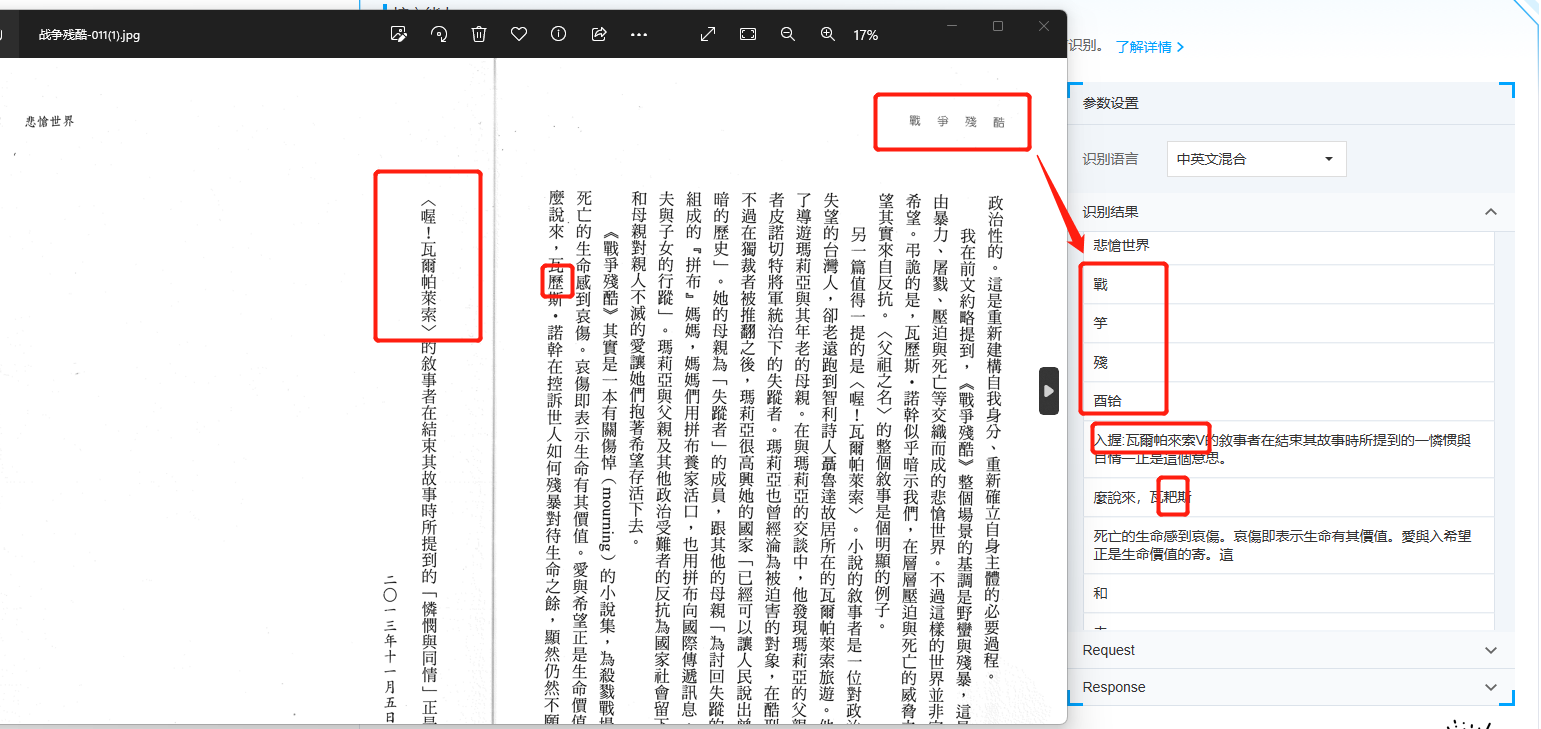This screenshot has height=729, width=1541.
Task: Click the gray arrow handle beside the image
Action: (x=1048, y=391)
